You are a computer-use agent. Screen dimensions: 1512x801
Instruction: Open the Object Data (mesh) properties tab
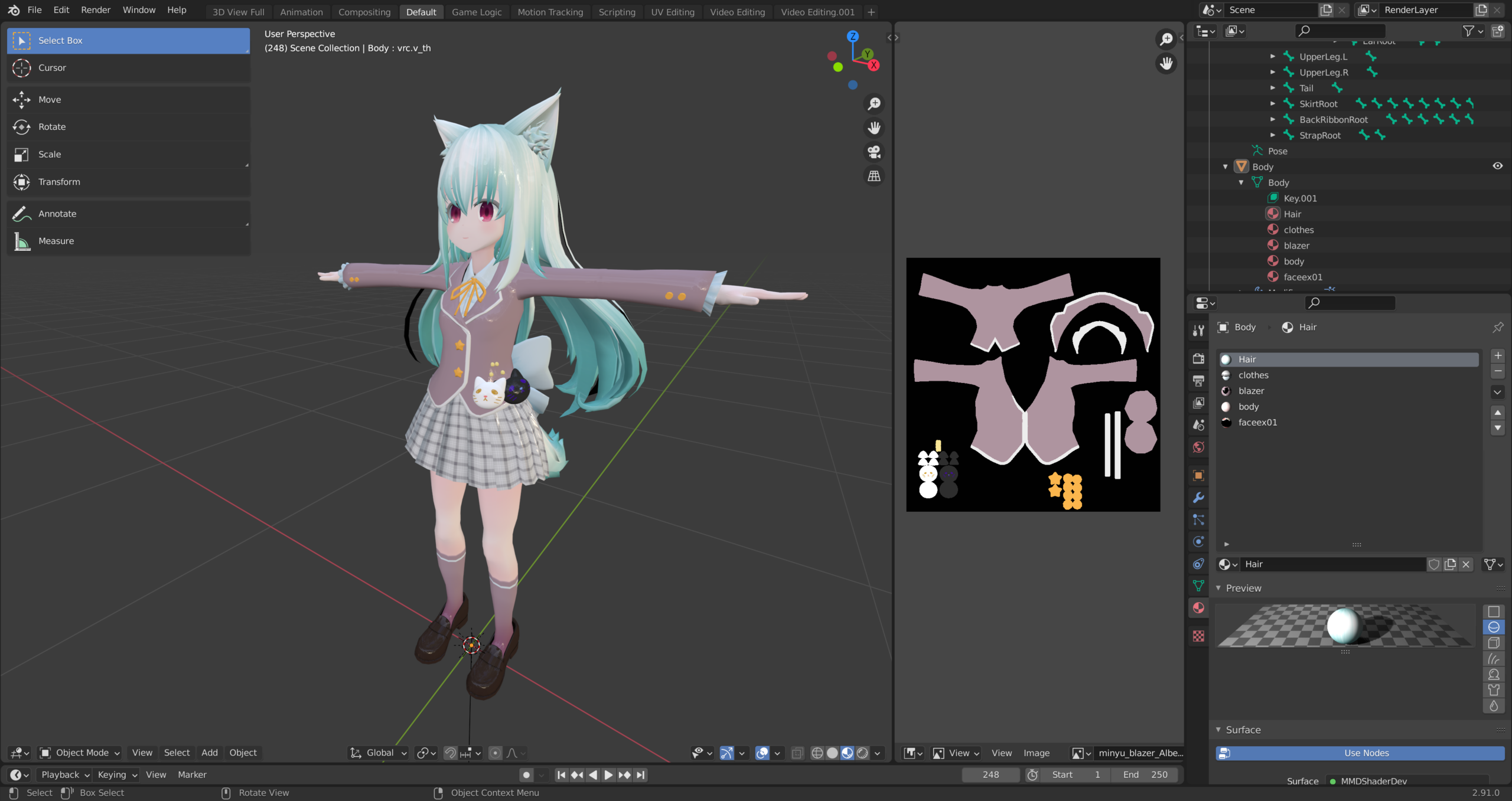click(1198, 586)
